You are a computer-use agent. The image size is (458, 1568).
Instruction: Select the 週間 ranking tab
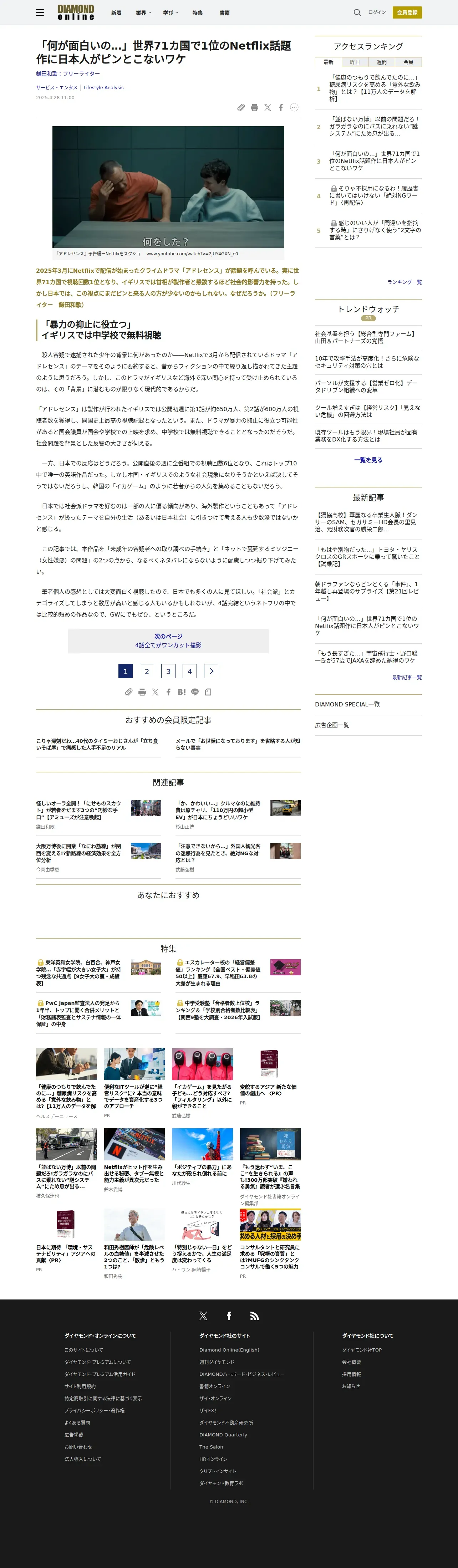pos(382,62)
